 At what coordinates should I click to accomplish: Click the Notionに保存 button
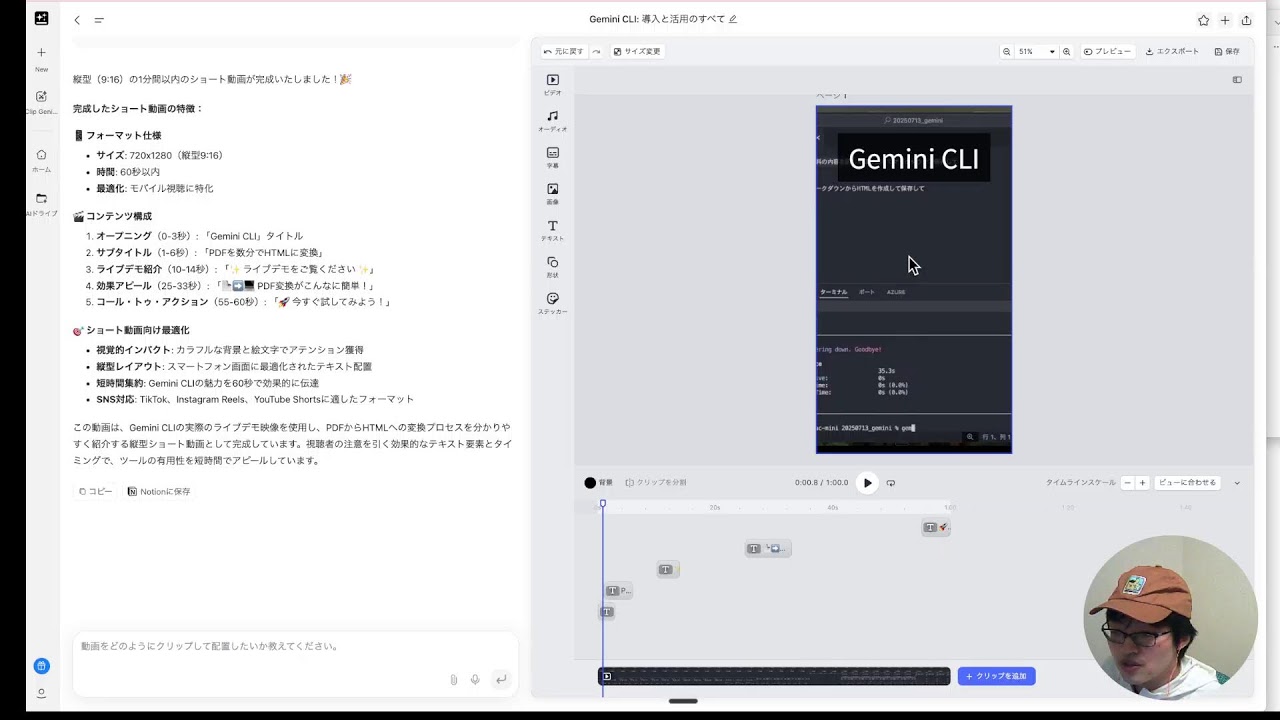pyautogui.click(x=159, y=492)
